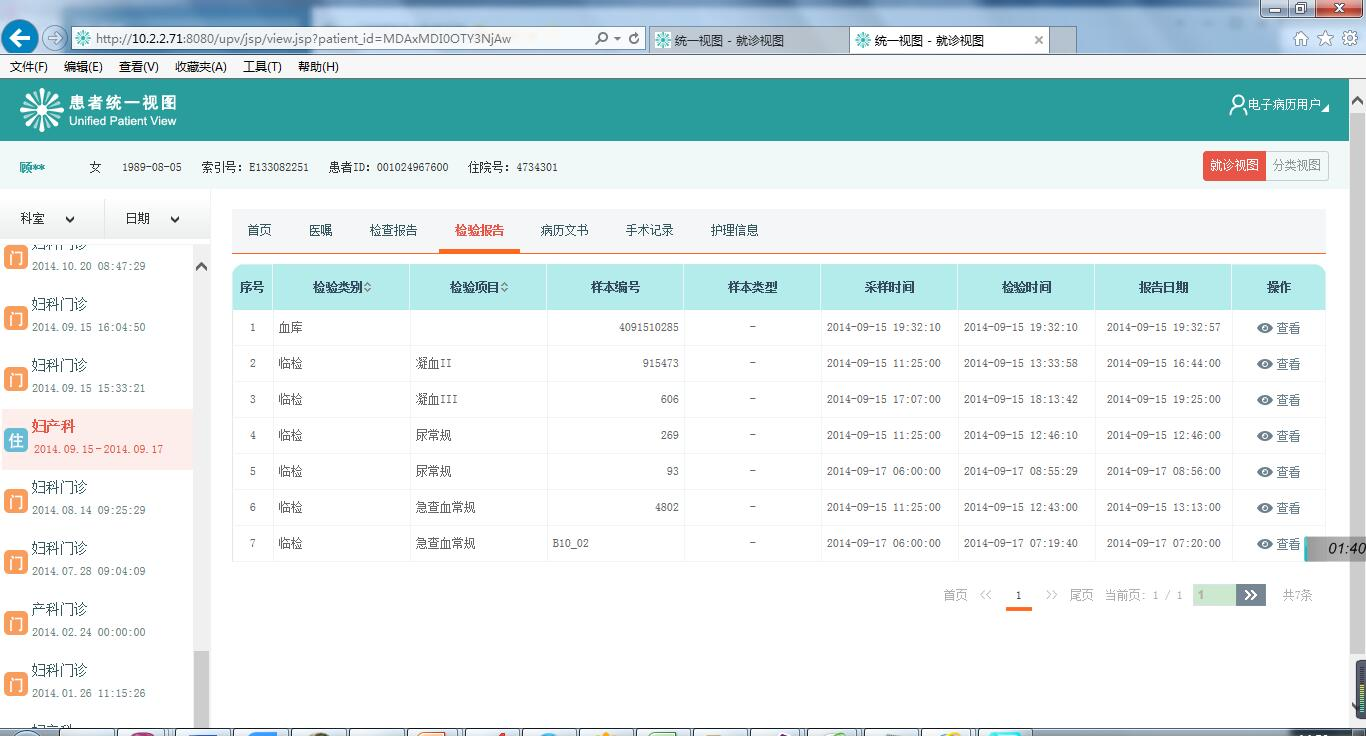1366x736 pixels.
Task: Click the favorites star icon
Action: coord(1325,39)
